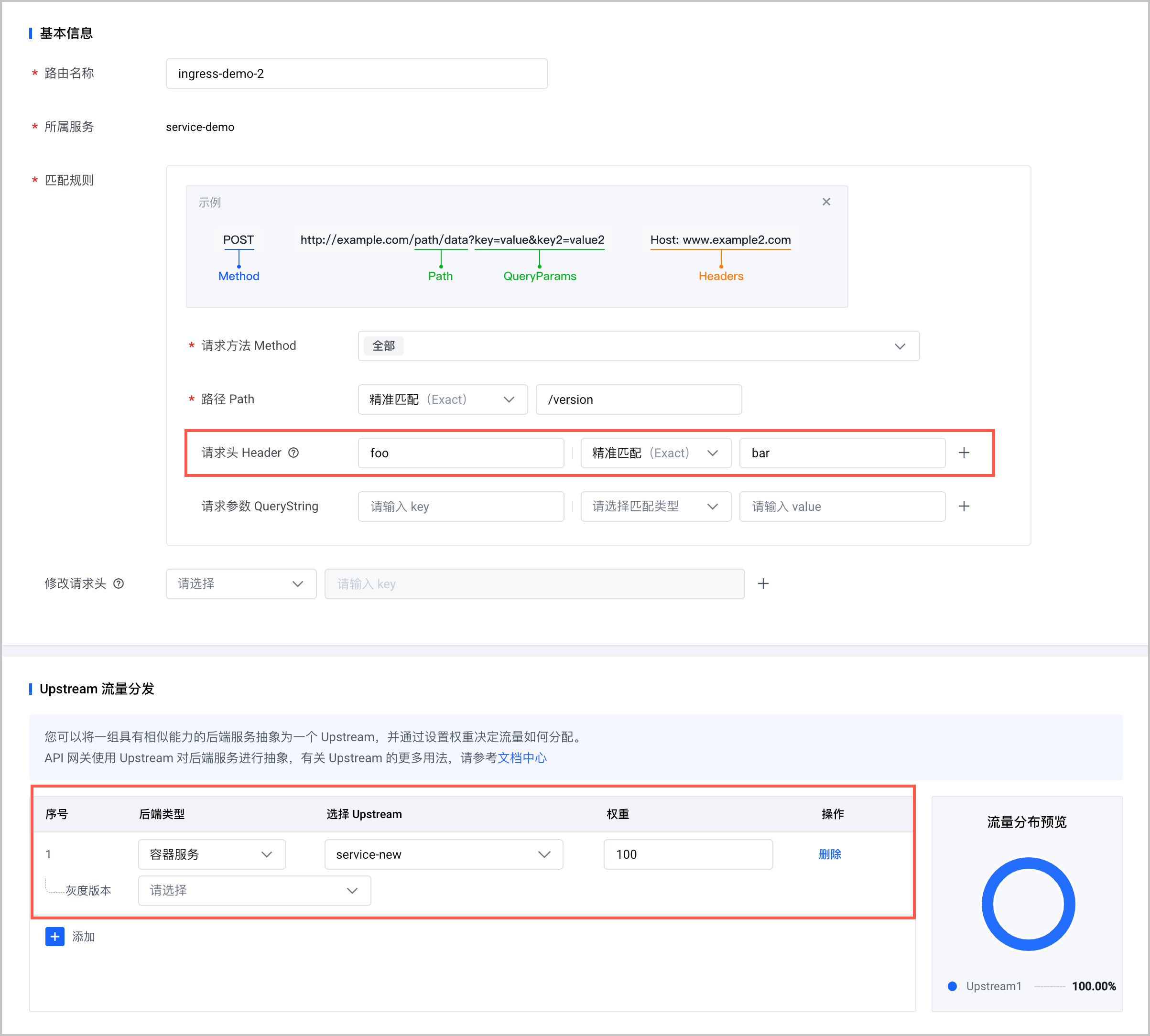Click the 删除 link in row 1
This screenshot has width=1150, height=1036.
click(x=829, y=854)
